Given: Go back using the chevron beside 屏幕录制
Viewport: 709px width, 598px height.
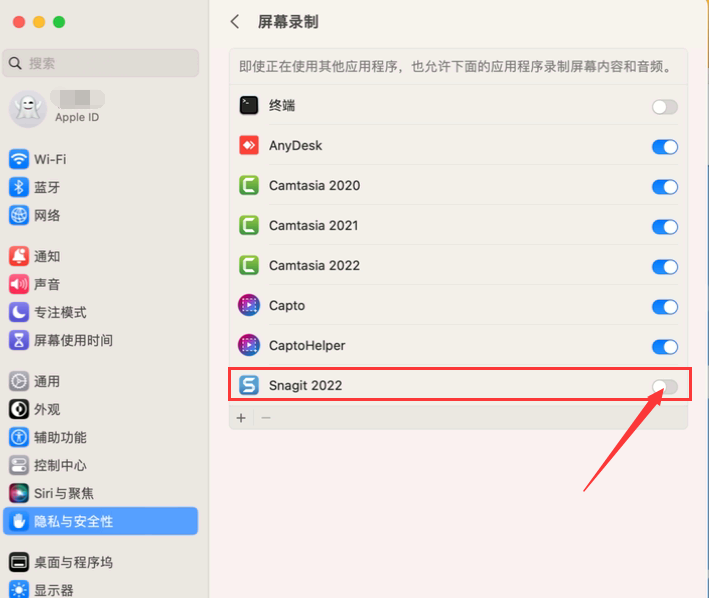Looking at the screenshot, I should click(235, 21).
